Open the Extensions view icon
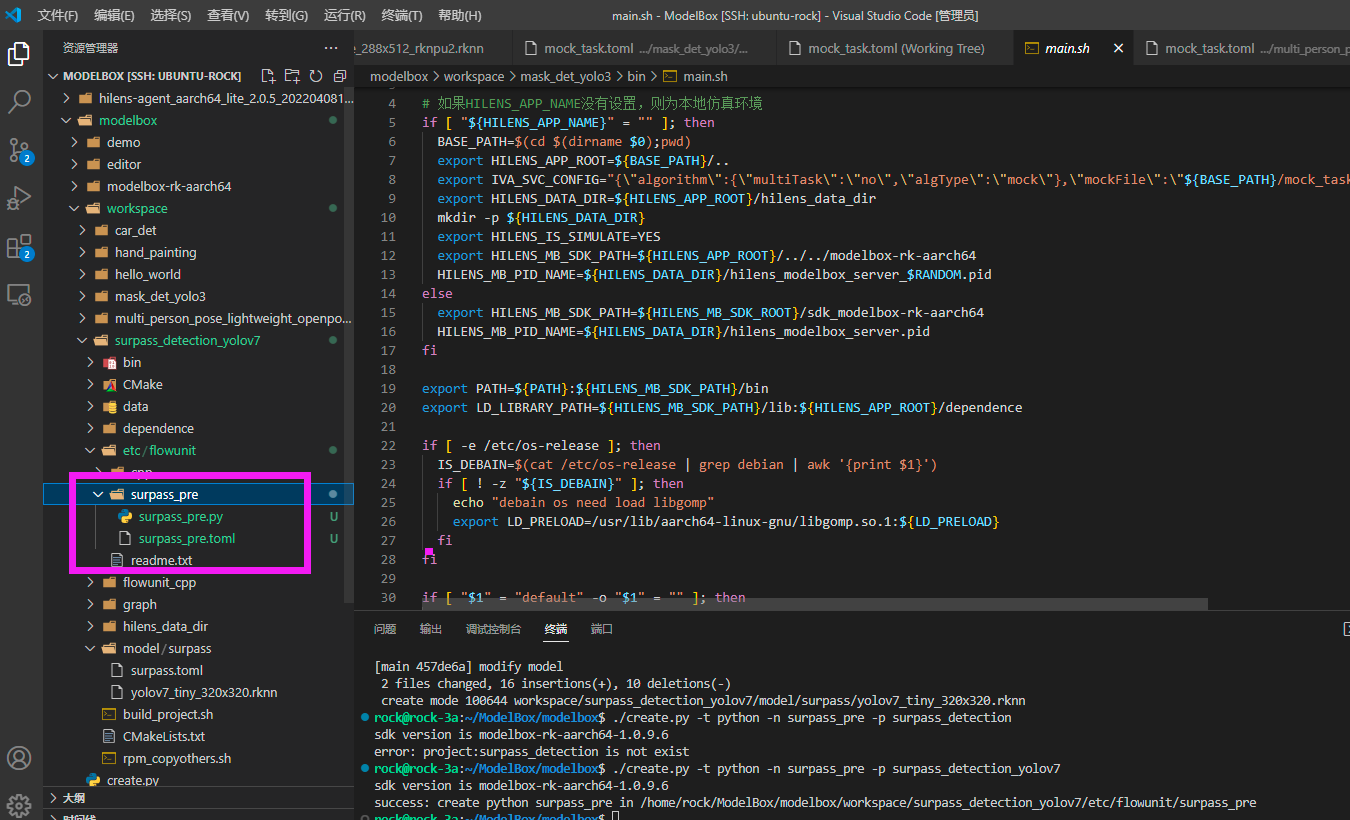The width and height of the screenshot is (1350, 820). pos(19,247)
